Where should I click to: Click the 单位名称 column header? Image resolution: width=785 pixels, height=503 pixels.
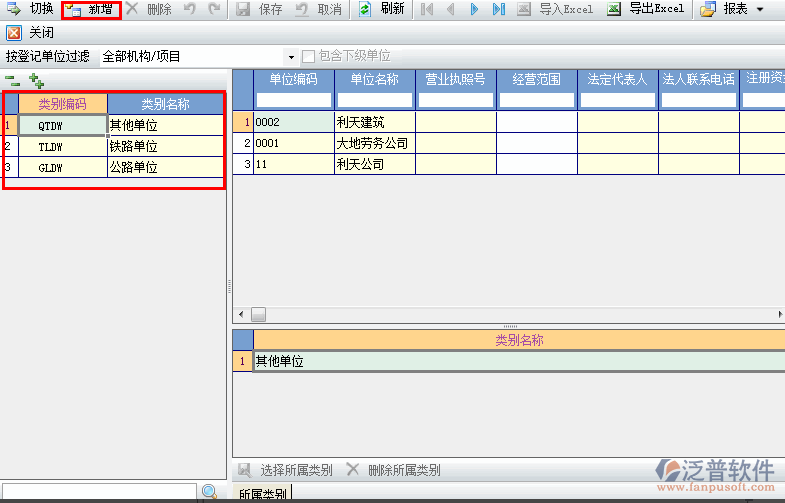pyautogui.click(x=375, y=79)
